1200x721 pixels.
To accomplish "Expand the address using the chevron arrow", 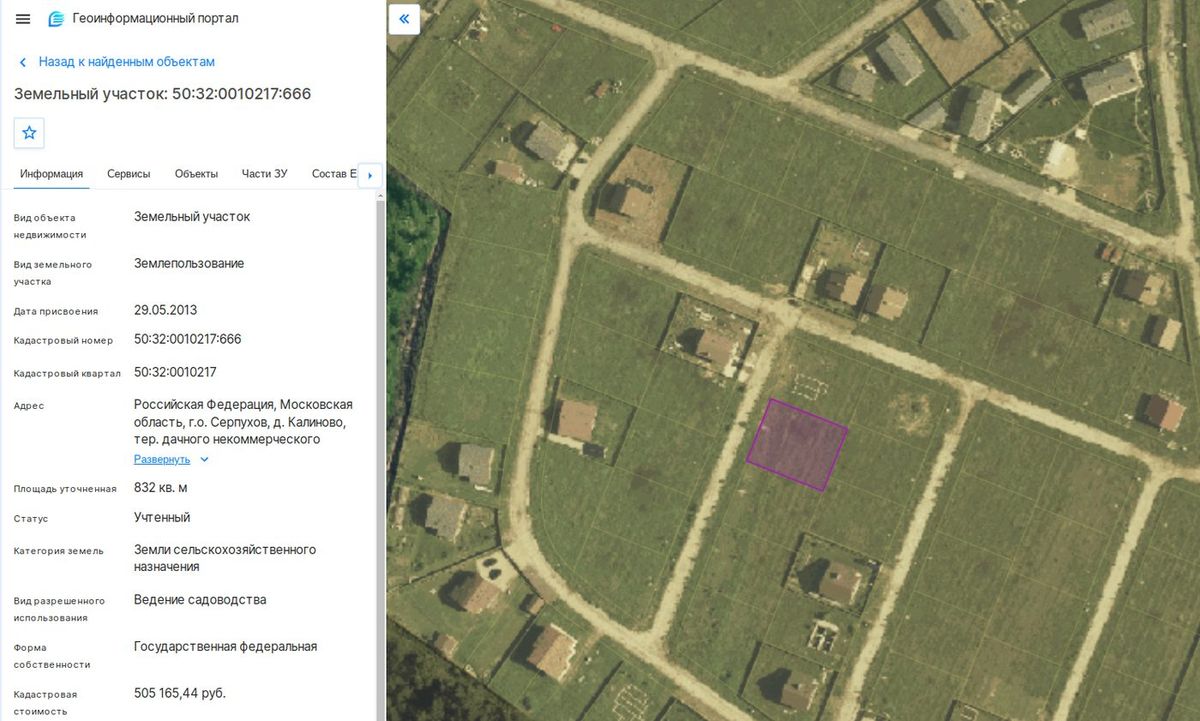I will [x=204, y=459].
